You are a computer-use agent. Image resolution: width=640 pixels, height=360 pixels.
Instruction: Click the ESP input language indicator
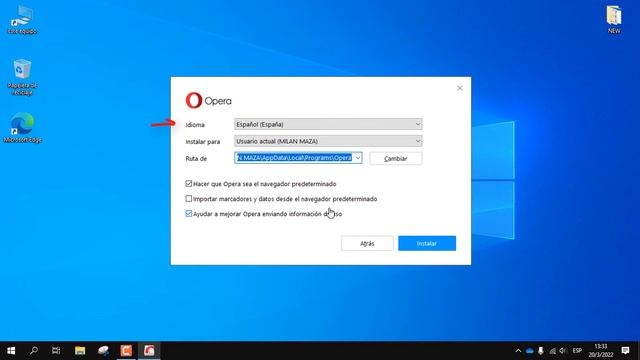577,351
